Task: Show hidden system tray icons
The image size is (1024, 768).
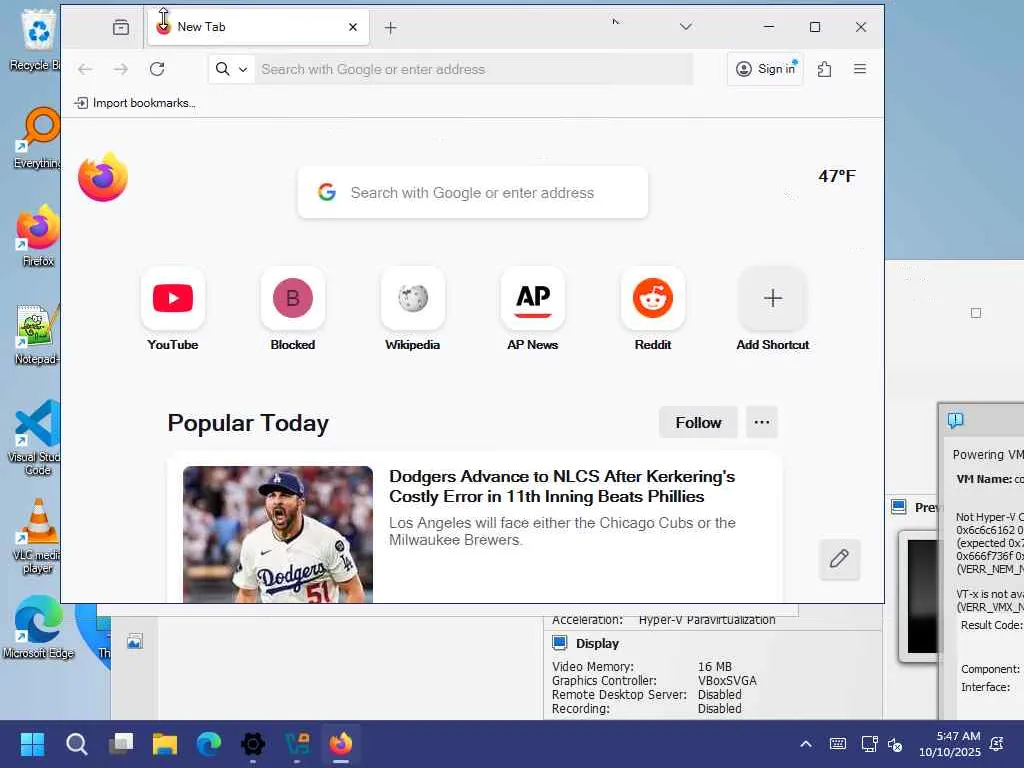Action: tap(806, 744)
